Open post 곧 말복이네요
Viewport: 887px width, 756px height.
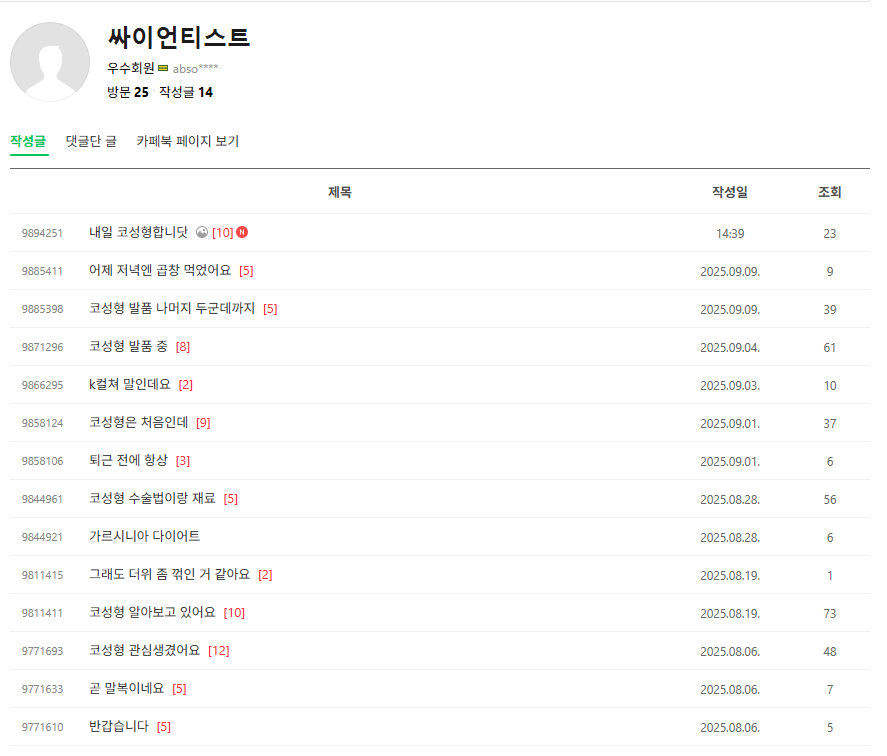click(x=127, y=688)
